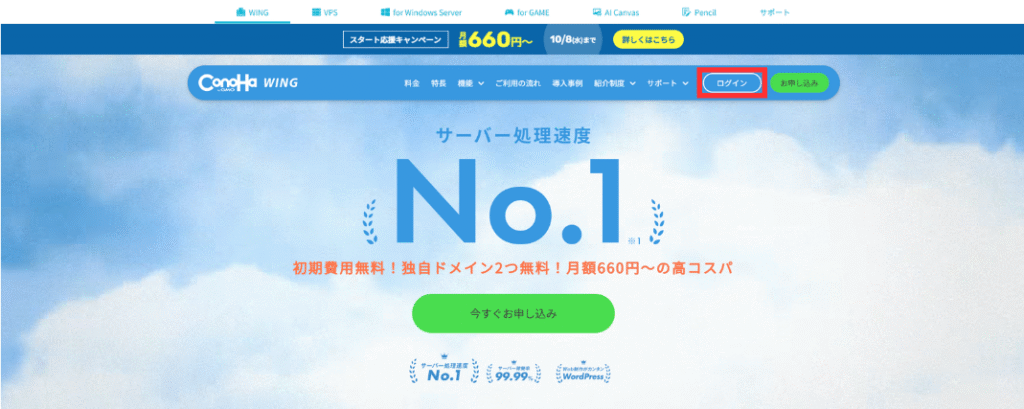The image size is (1024, 409).
Task: Go to ご利用の流れ page
Action: tap(518, 84)
